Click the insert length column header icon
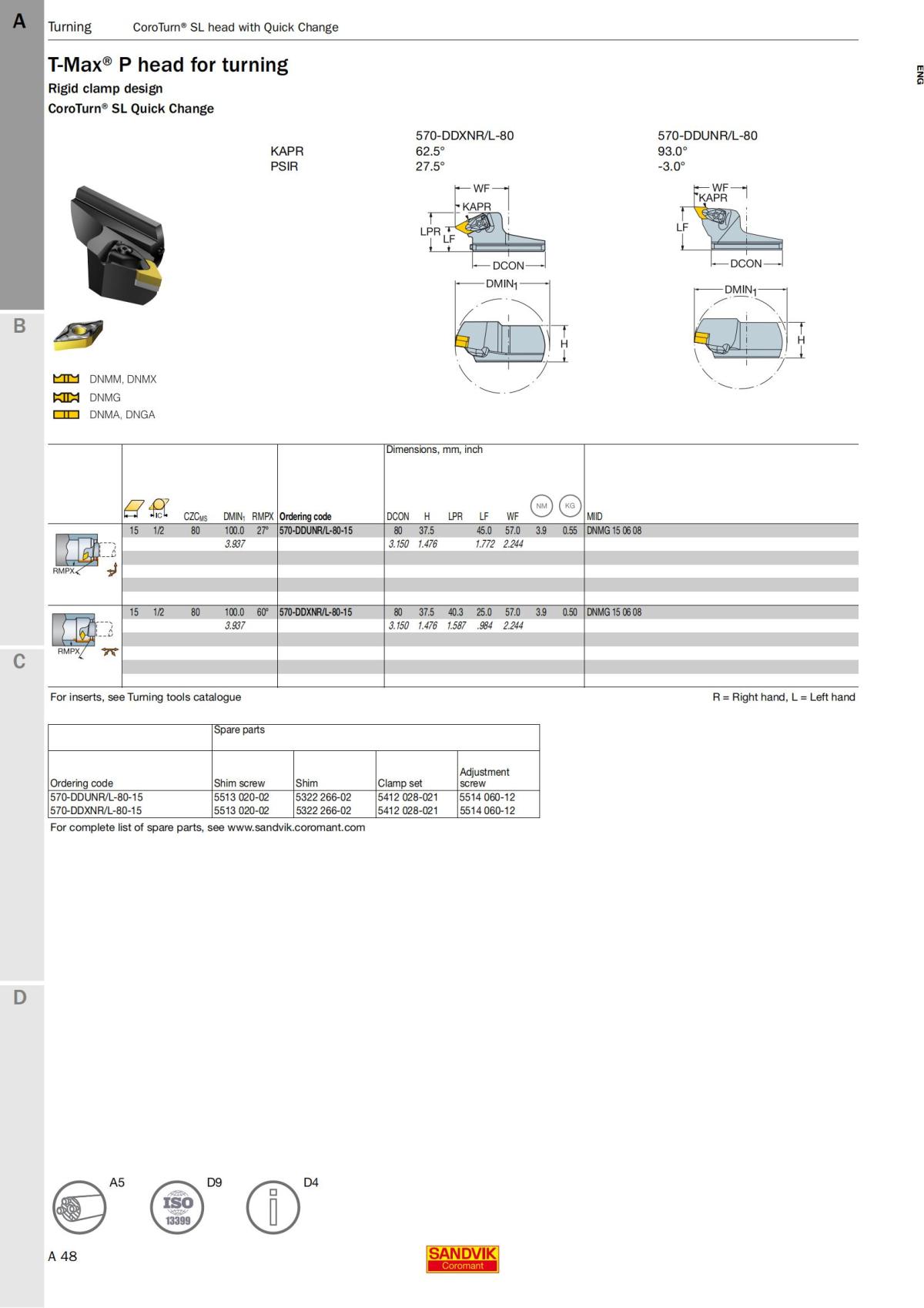 point(134,508)
